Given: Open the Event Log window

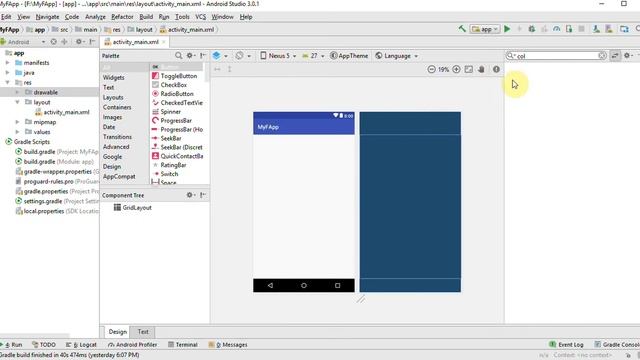Looking at the screenshot, I should point(566,344).
